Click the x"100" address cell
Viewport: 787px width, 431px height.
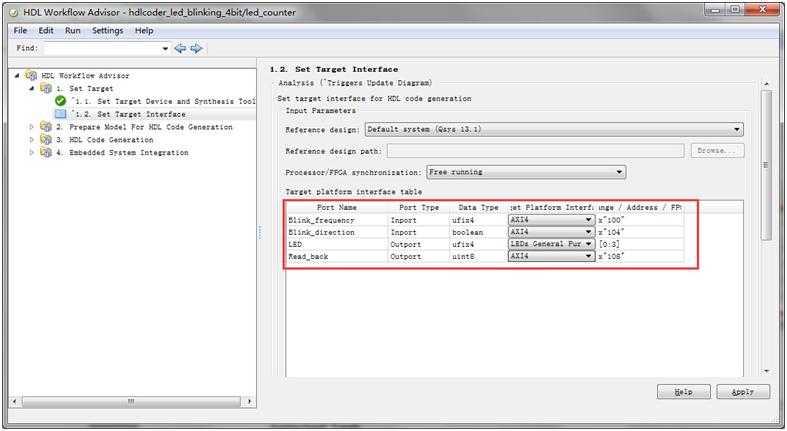tap(639, 220)
